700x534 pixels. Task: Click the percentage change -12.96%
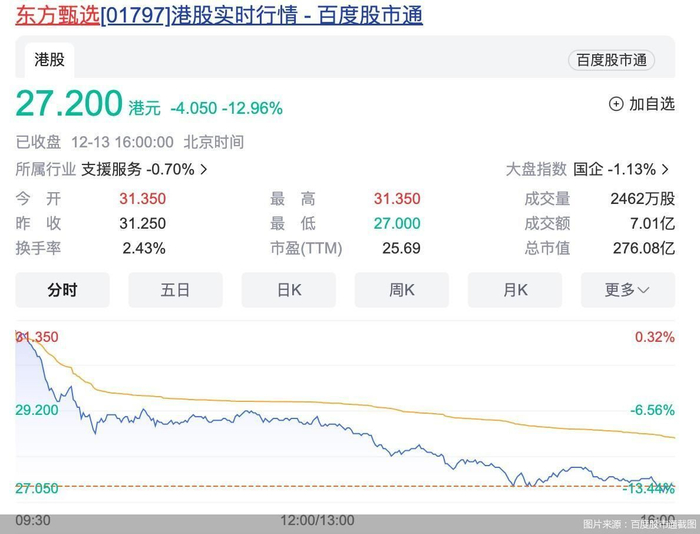click(x=252, y=108)
